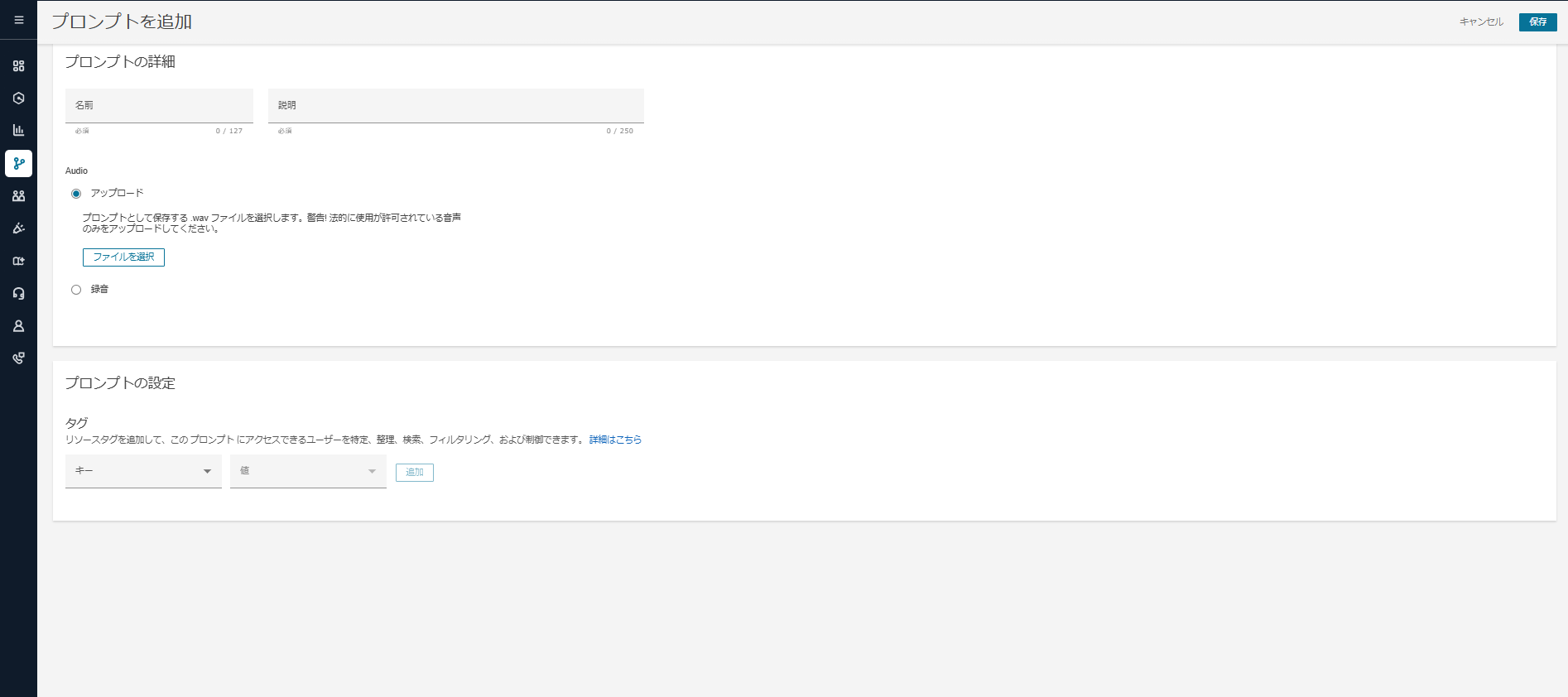Click the ファイルを選択 button

[123, 257]
